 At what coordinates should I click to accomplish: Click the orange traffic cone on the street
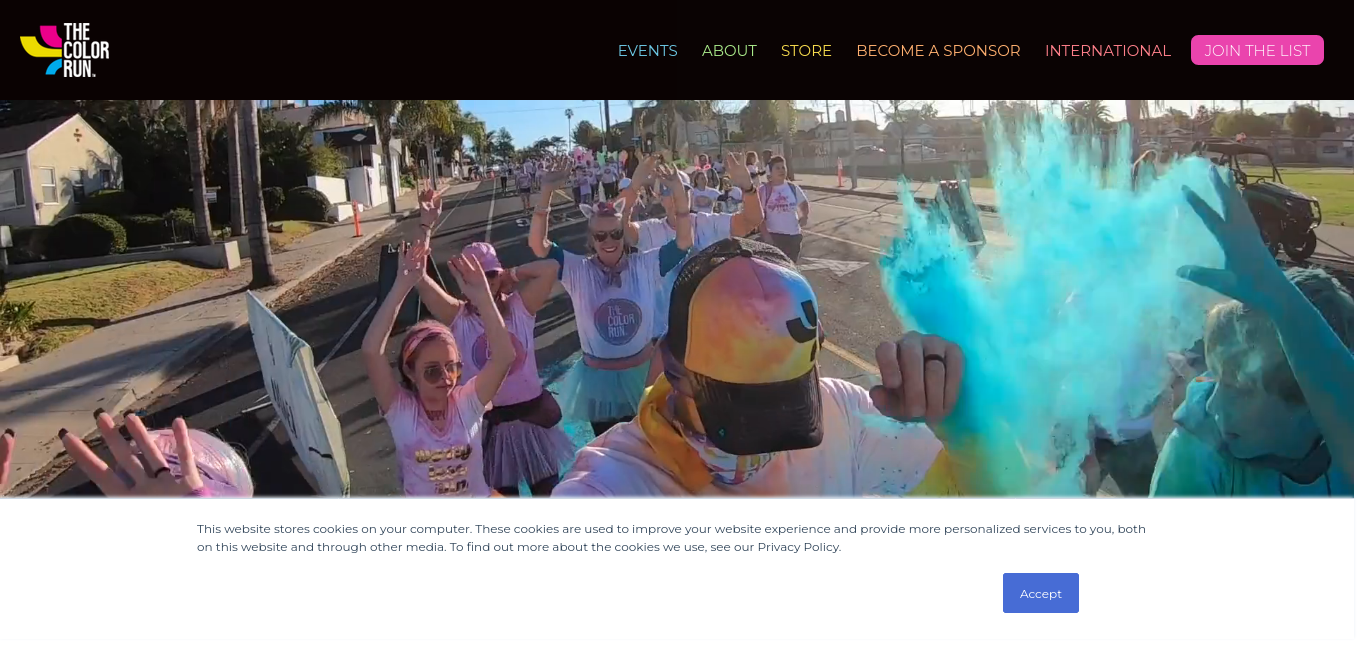click(357, 218)
